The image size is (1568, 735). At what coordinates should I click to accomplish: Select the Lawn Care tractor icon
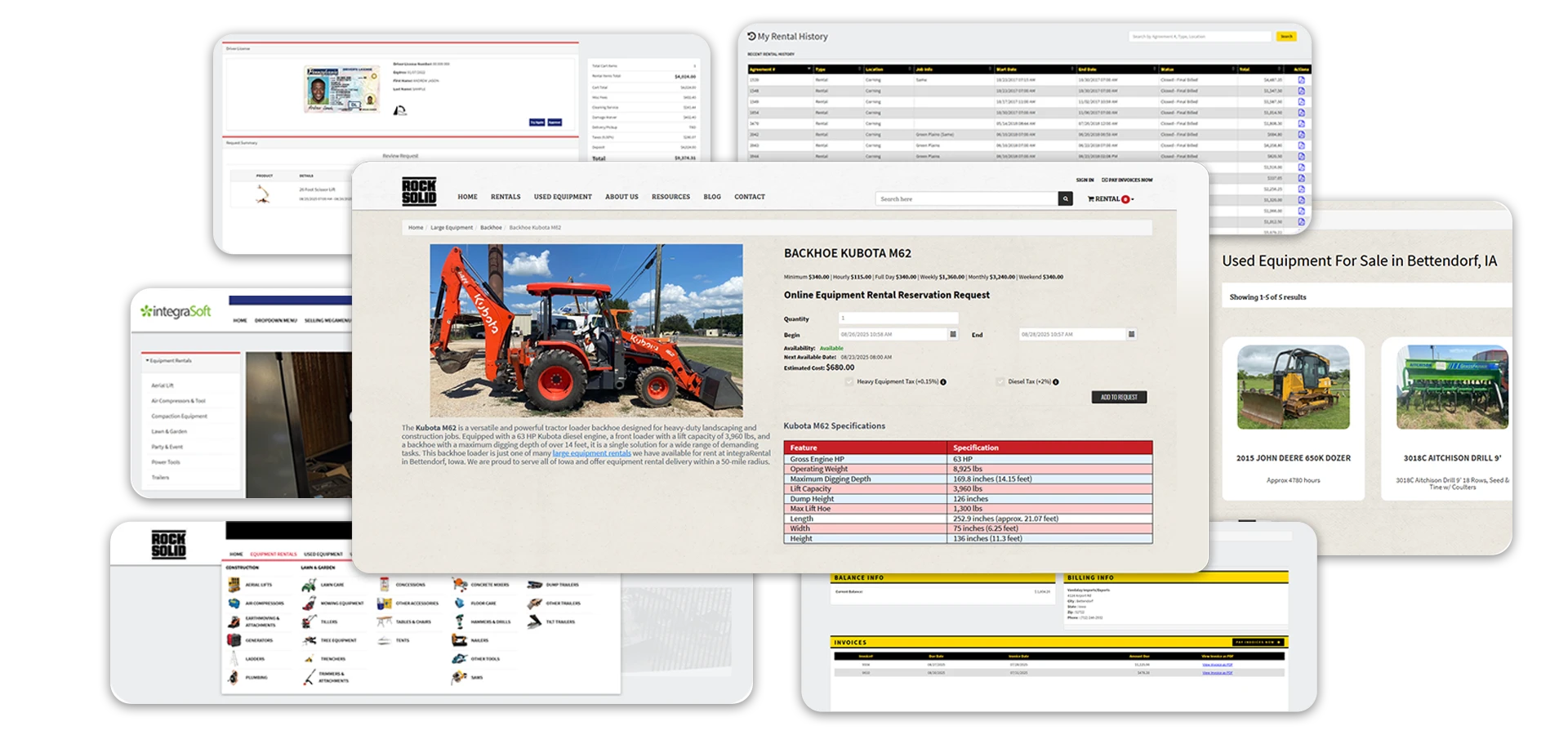[309, 585]
